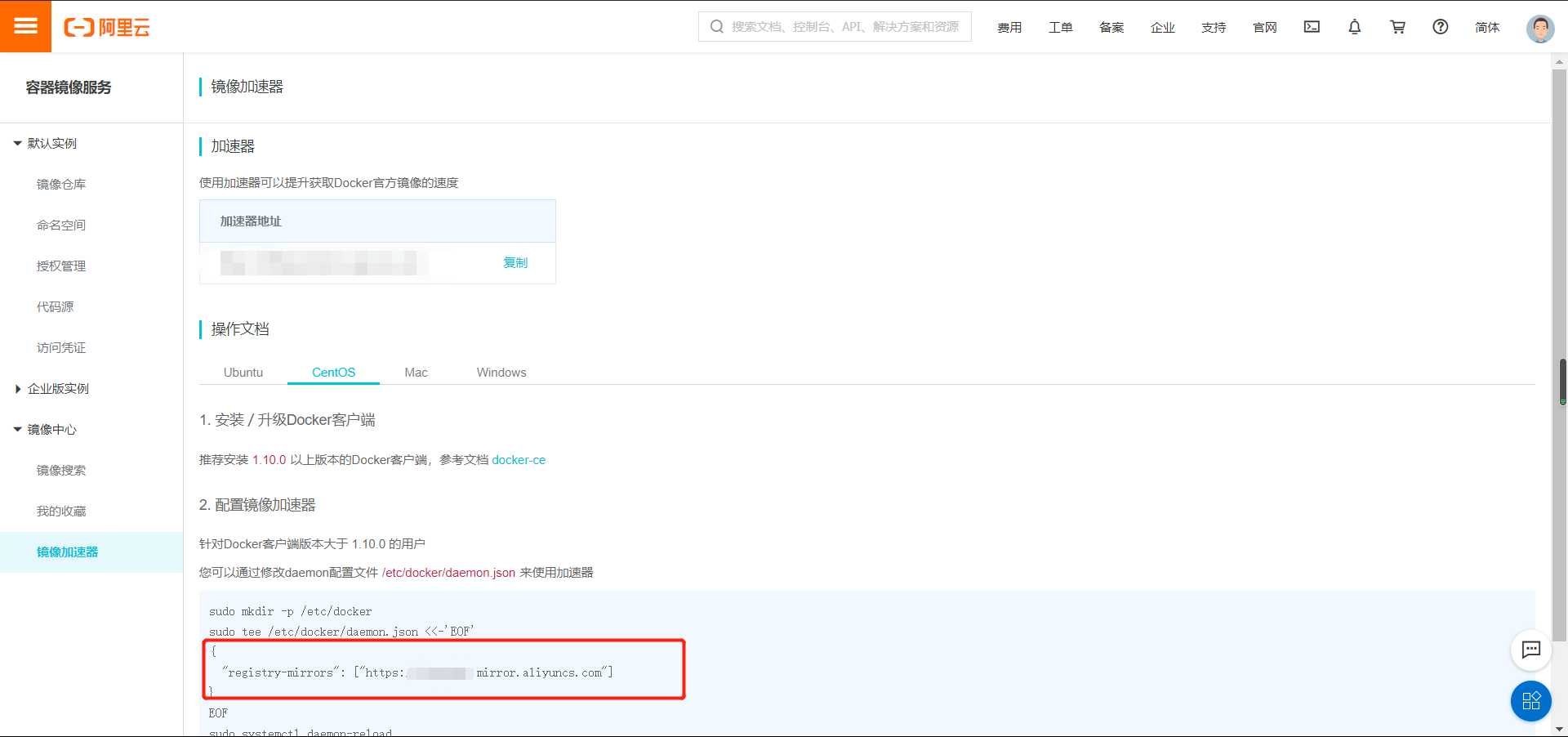Click the scrollbar down arrow
This screenshot has height=737, width=1568.
pyautogui.click(x=1560, y=729)
